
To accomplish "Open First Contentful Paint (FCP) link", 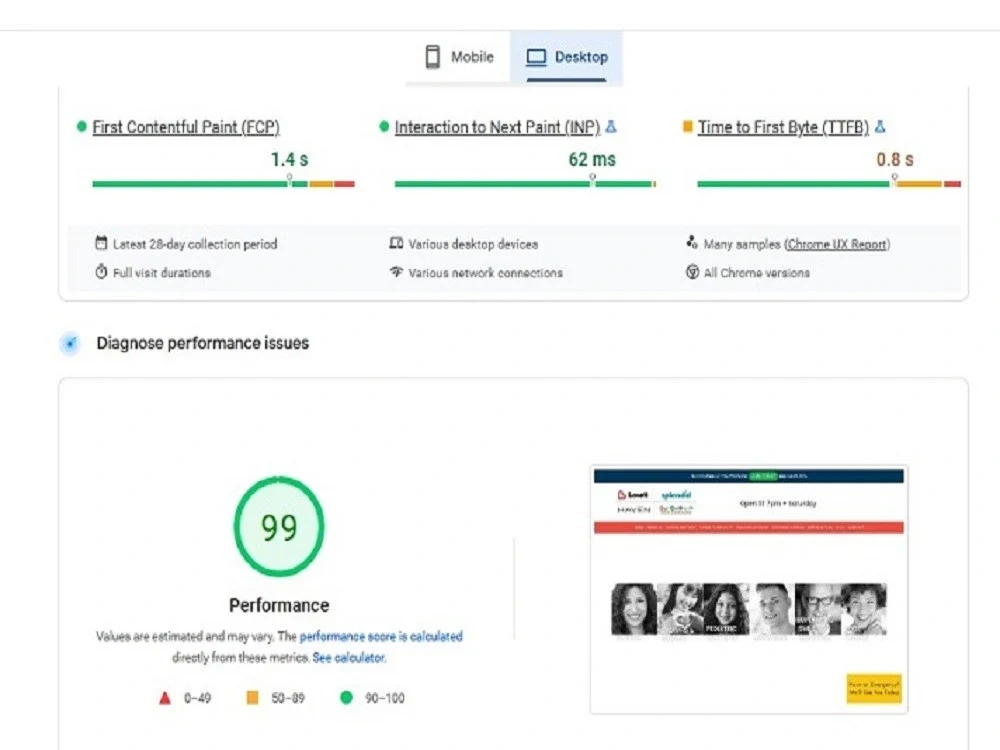I will click(x=186, y=128).
